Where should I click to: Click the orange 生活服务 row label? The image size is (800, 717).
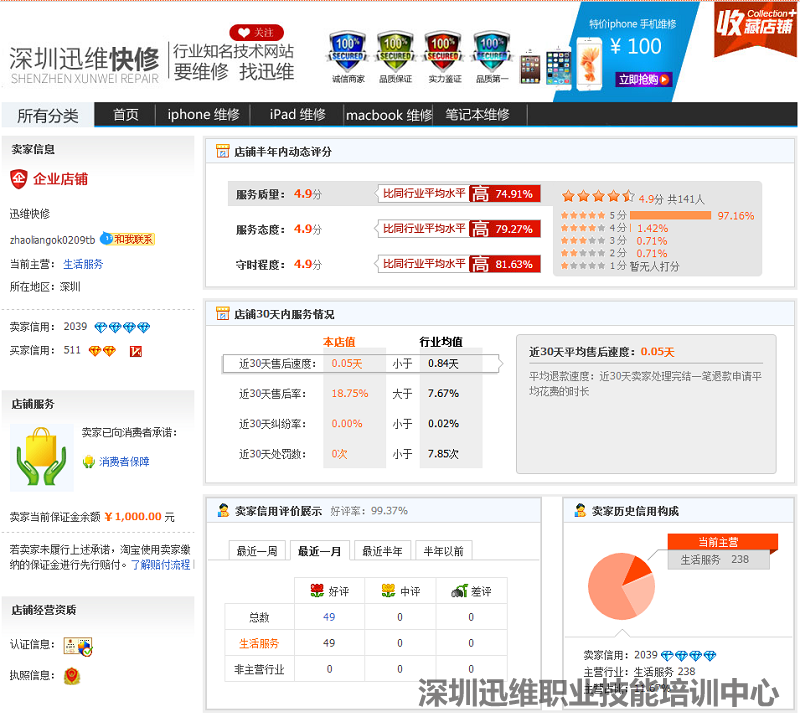point(259,643)
